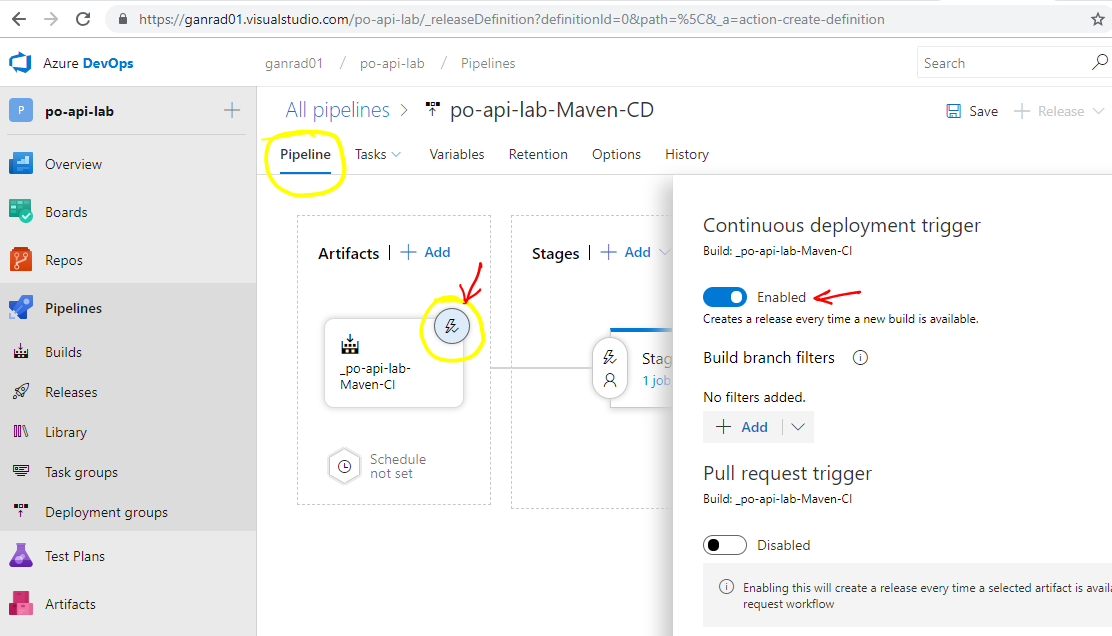Expand the Tasks tab dropdown chevron
Screen dimensions: 1112x636
tap(396, 155)
